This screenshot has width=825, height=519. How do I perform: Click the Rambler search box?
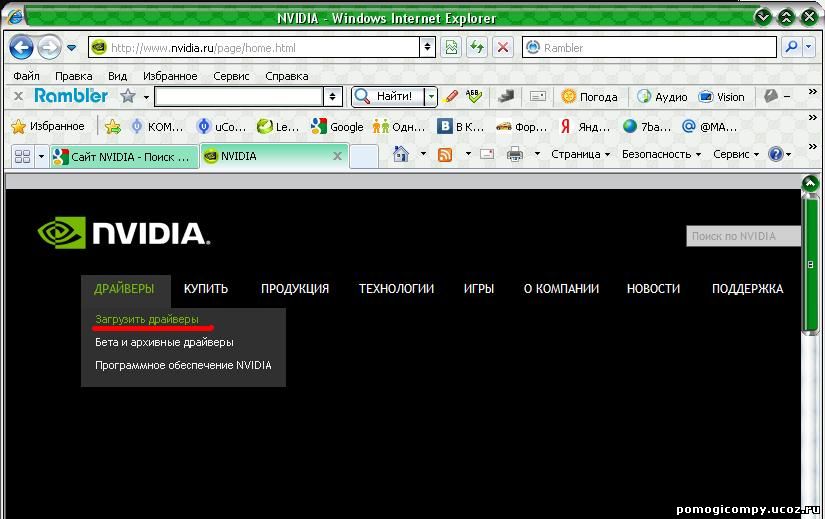pyautogui.click(x=649, y=47)
